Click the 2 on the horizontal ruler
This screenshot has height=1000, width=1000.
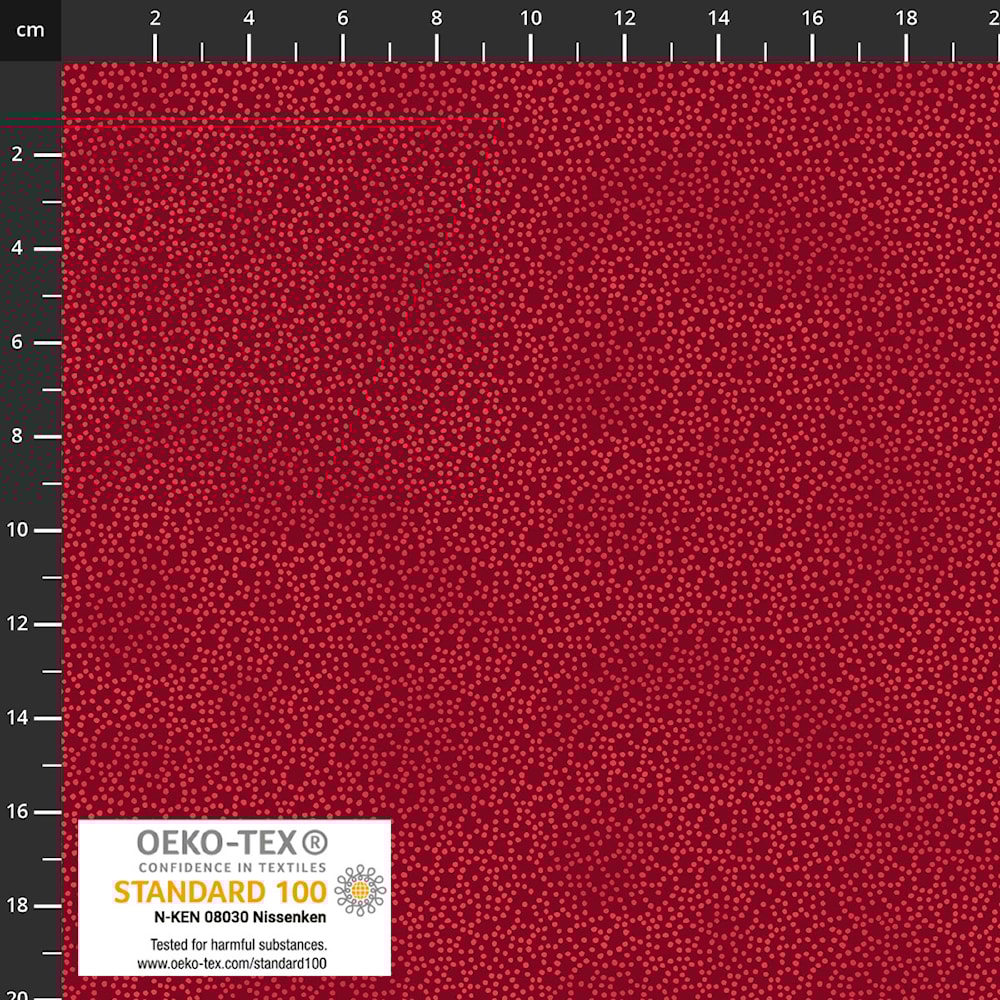pyautogui.click(x=156, y=18)
